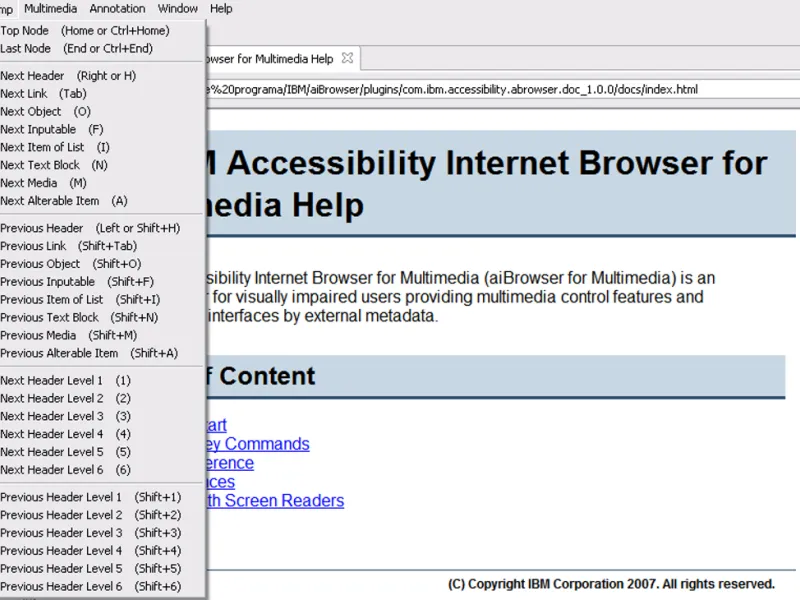Choose Previous Alterable Item (Shift+A)
Image resolution: width=800 pixels, height=600 pixels.
[x=102, y=353]
